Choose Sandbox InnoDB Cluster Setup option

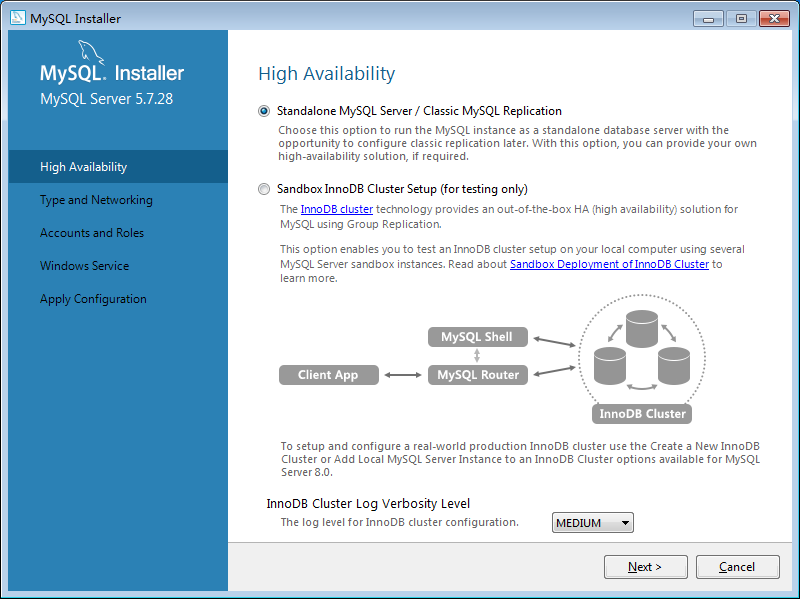pos(264,189)
